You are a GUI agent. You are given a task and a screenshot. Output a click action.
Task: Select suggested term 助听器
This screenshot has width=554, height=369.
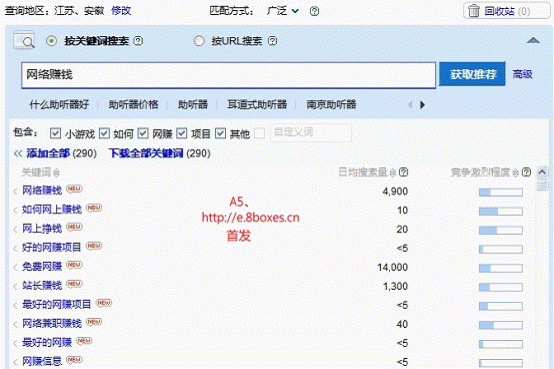[193, 105]
